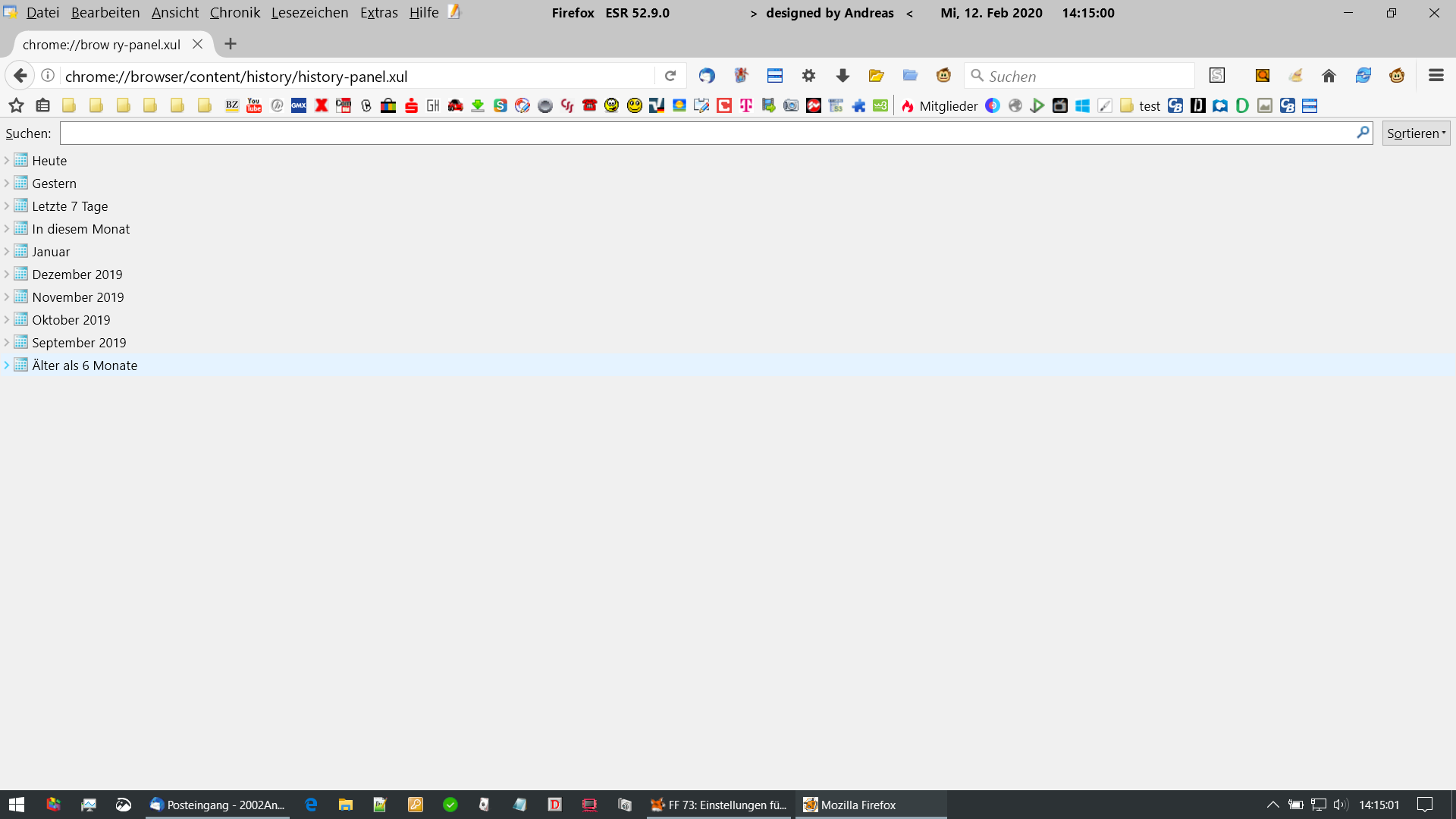Image resolution: width=1456 pixels, height=819 pixels.
Task: Click the Mitglieder bookmark
Action: coord(948,106)
